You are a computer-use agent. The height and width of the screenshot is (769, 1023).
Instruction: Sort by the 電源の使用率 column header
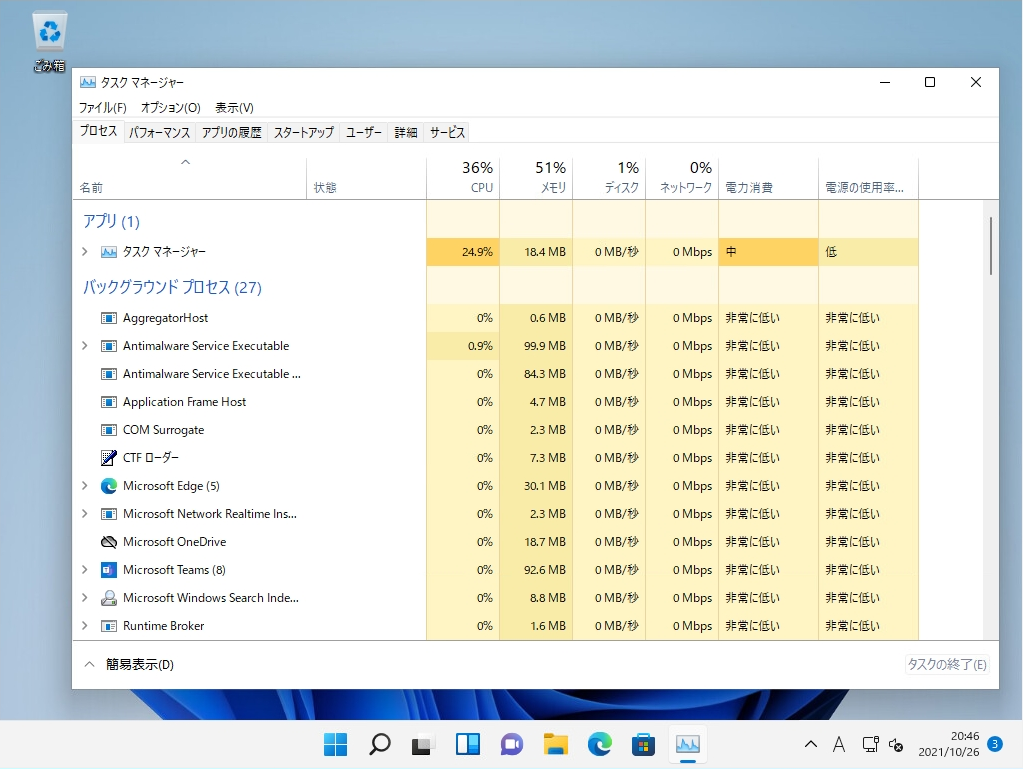tap(868, 178)
